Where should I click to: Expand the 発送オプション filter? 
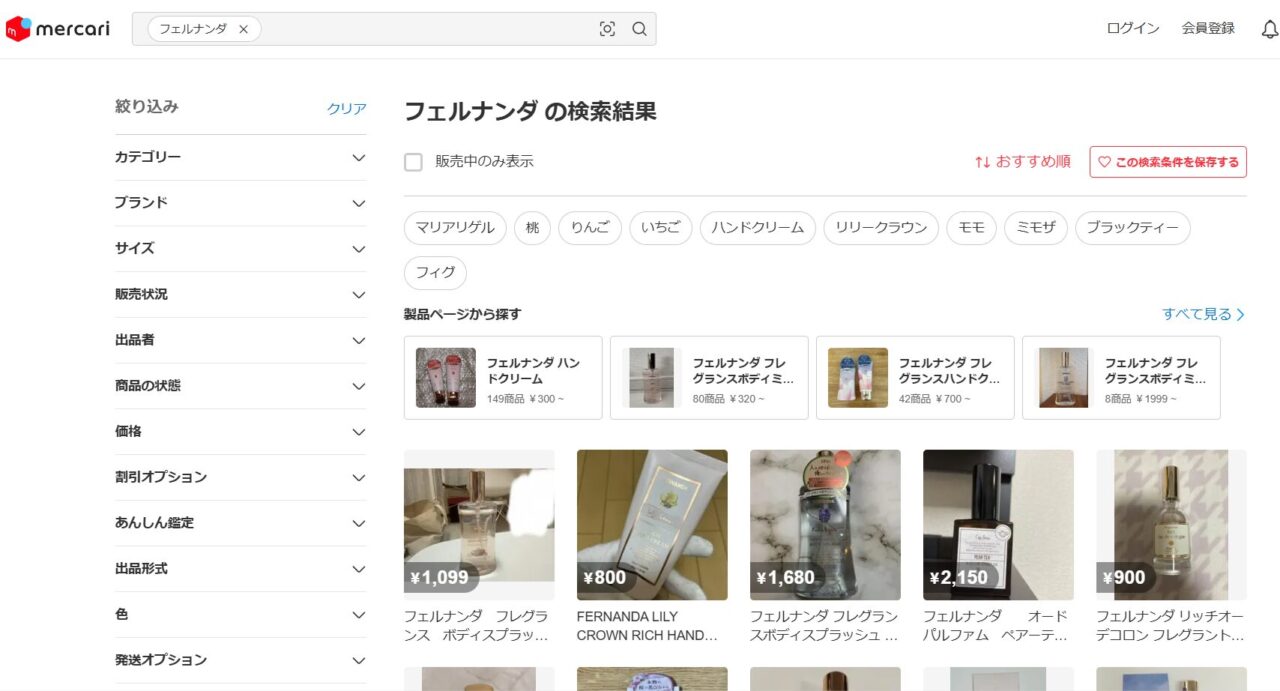[x=241, y=660]
